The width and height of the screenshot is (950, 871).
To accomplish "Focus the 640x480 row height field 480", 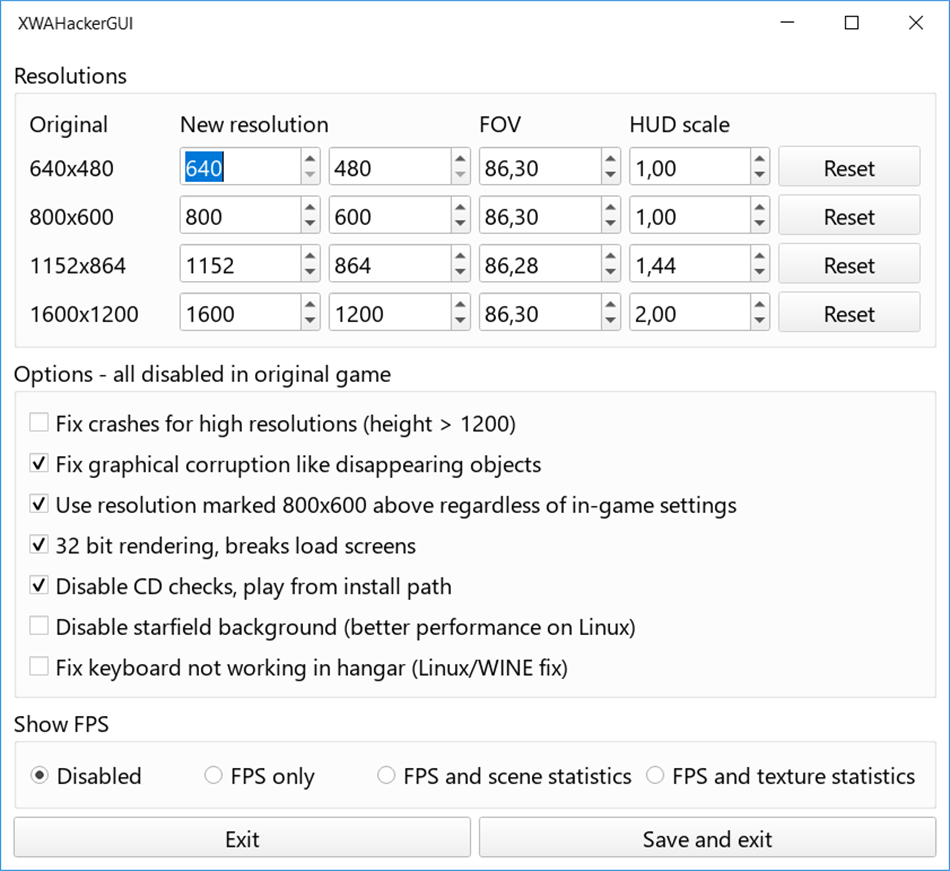I will click(391, 167).
